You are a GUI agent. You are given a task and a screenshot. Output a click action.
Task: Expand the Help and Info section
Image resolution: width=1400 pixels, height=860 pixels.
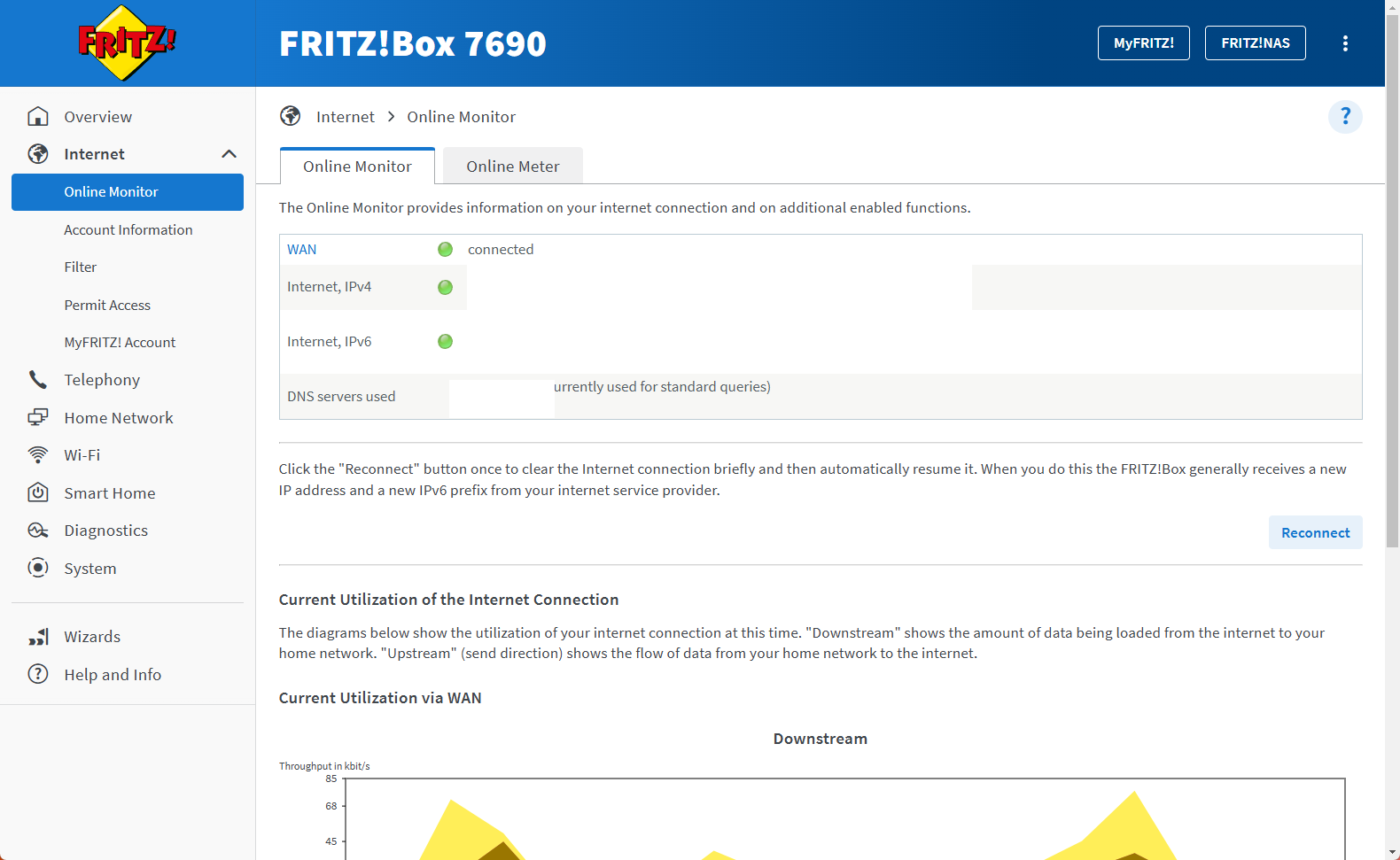coord(112,675)
